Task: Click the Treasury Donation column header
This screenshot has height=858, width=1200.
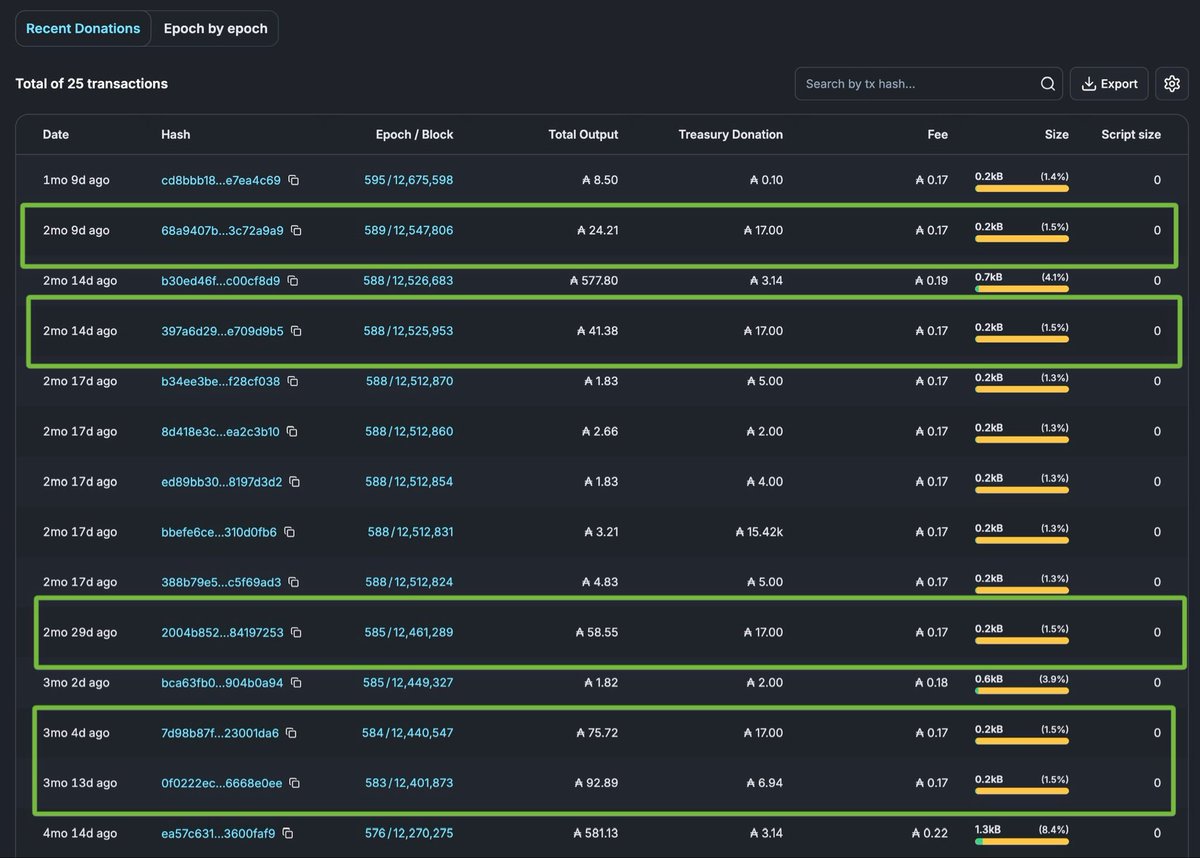Action: click(730, 134)
